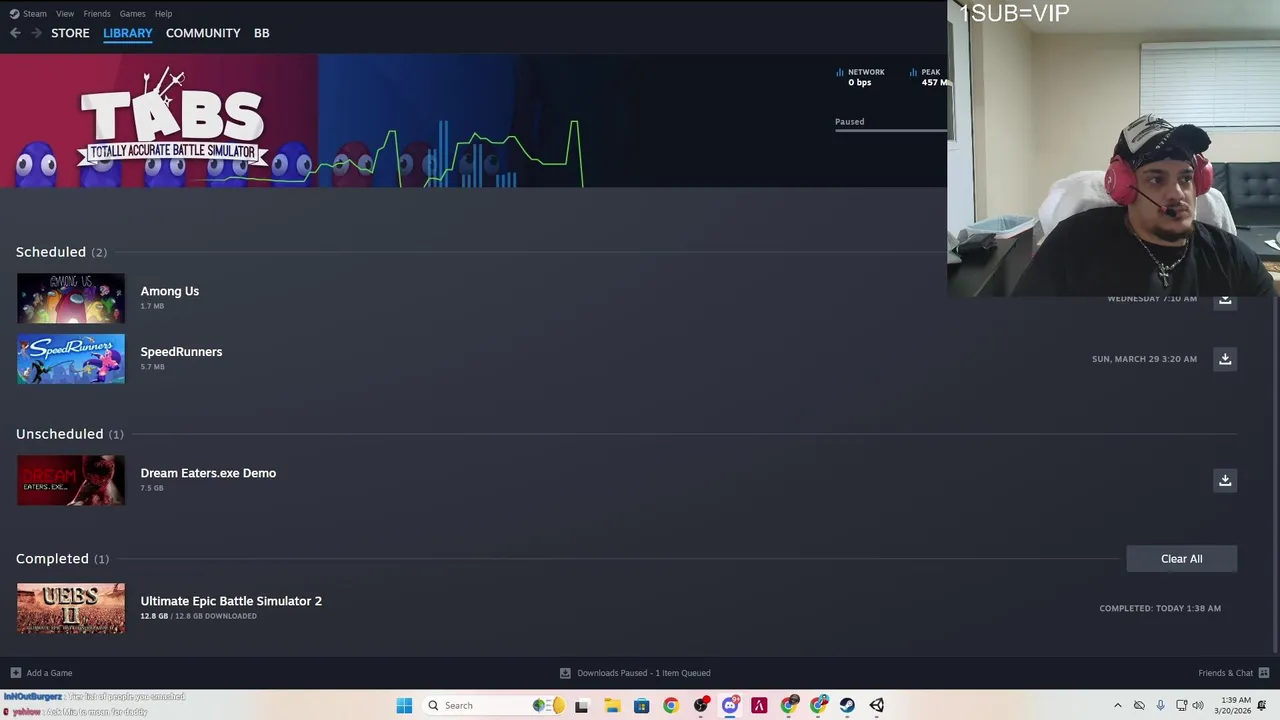Click the Dream Eaters.exe thumbnail
Image resolution: width=1280 pixels, height=720 pixels.
[x=71, y=480]
